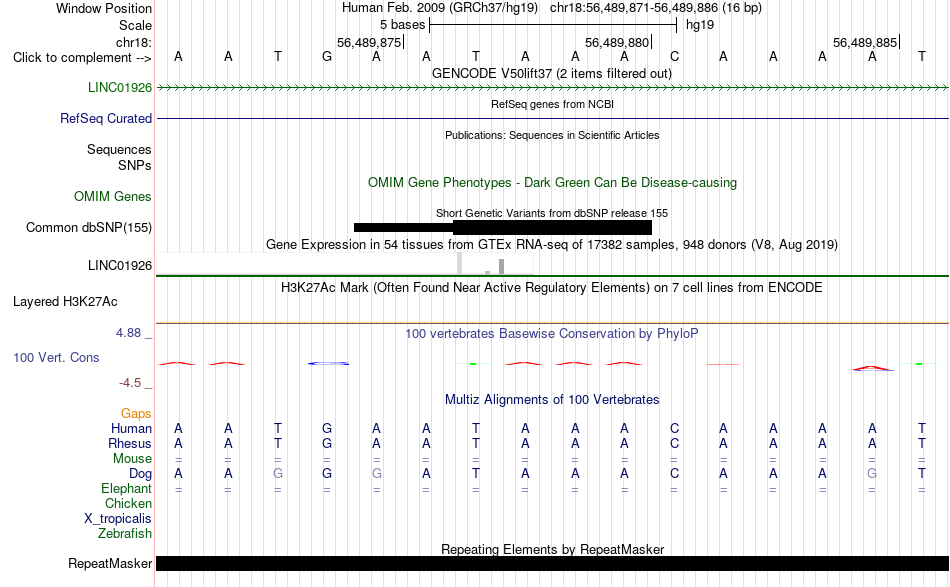Screen dimensions: 950x587
Task: Open the OMIM Gene Phenotypes track title
Action: coord(552,182)
